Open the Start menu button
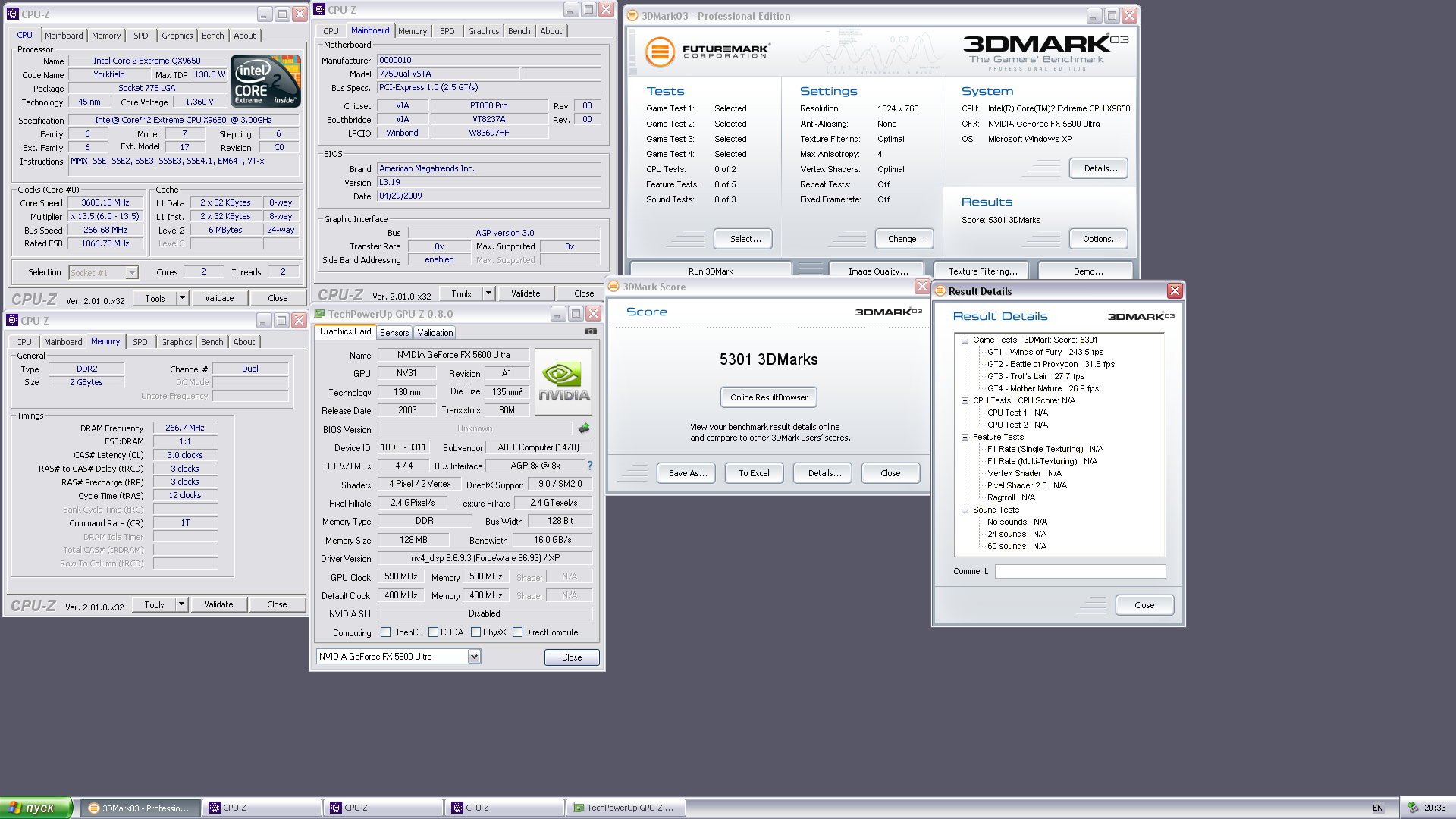The height and width of the screenshot is (819, 1456). coord(36,808)
